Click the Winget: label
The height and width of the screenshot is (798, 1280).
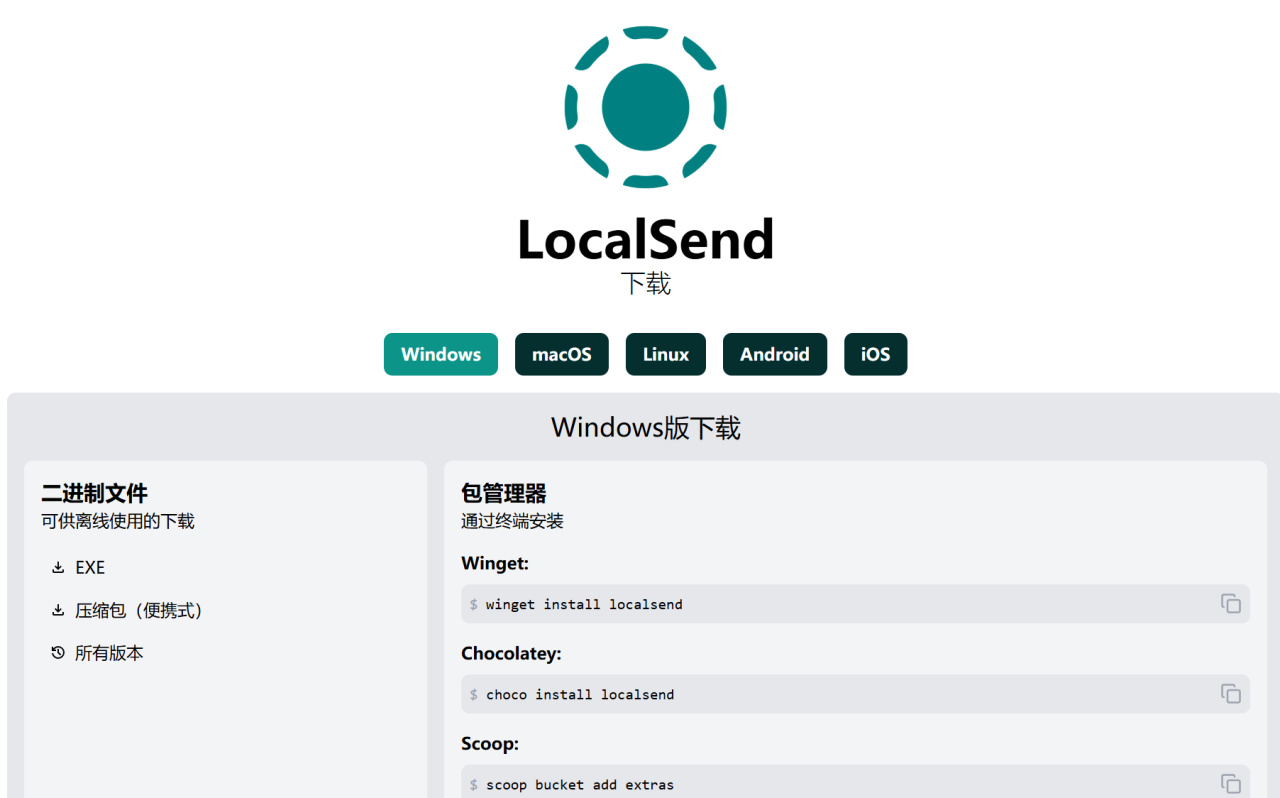495,564
